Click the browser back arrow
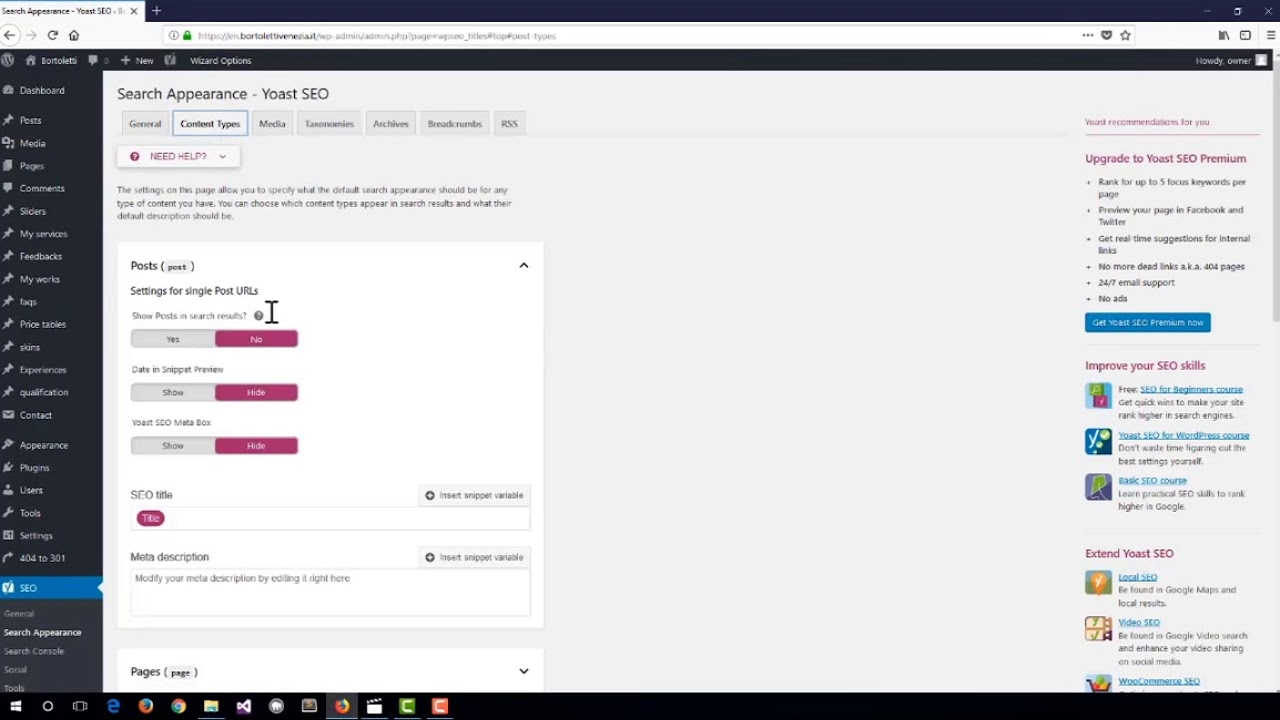This screenshot has width=1280, height=720. [x=9, y=35]
